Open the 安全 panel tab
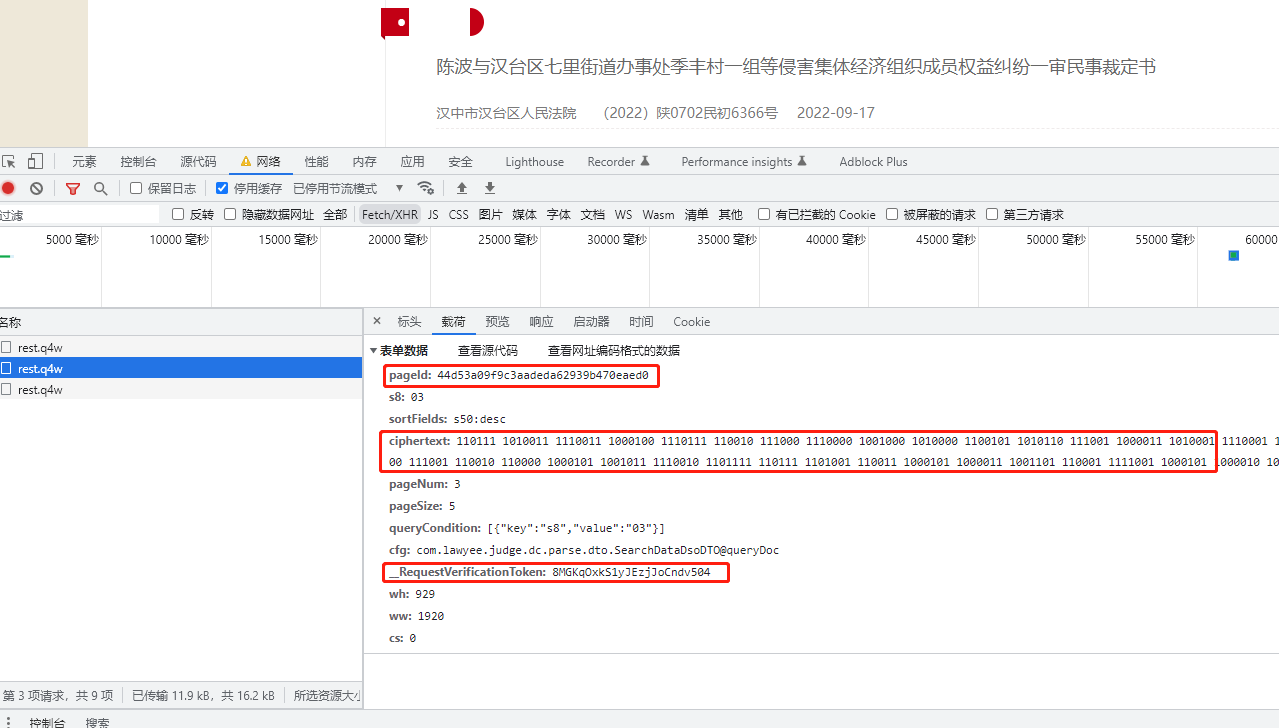Screen dimensions: 1279x728 460,161
